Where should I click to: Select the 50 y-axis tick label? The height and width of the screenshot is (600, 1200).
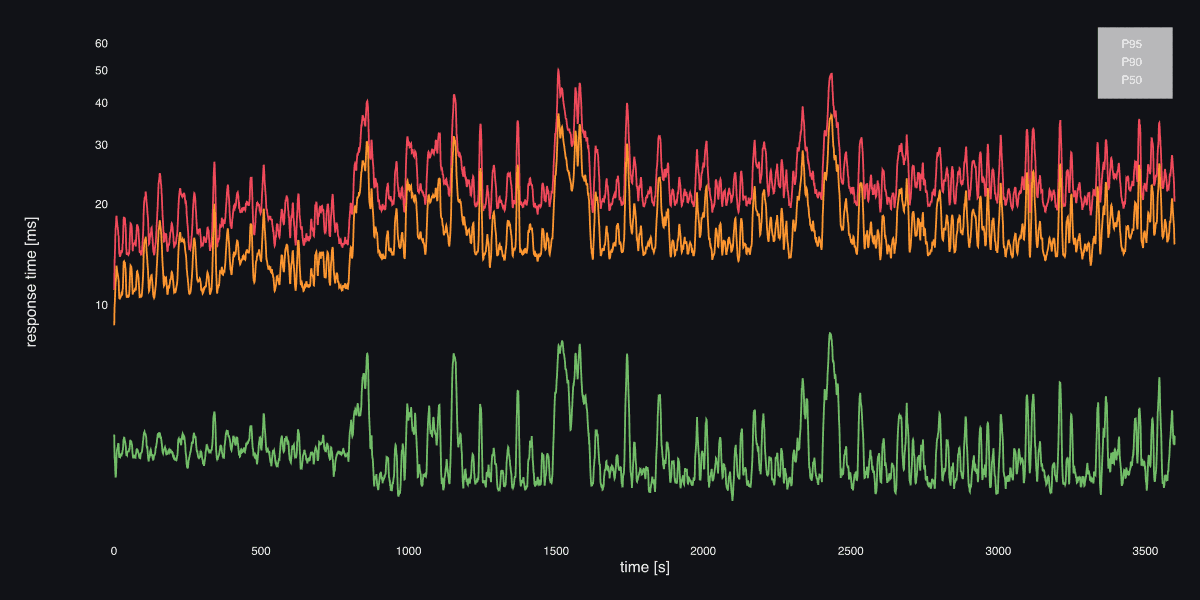101,71
